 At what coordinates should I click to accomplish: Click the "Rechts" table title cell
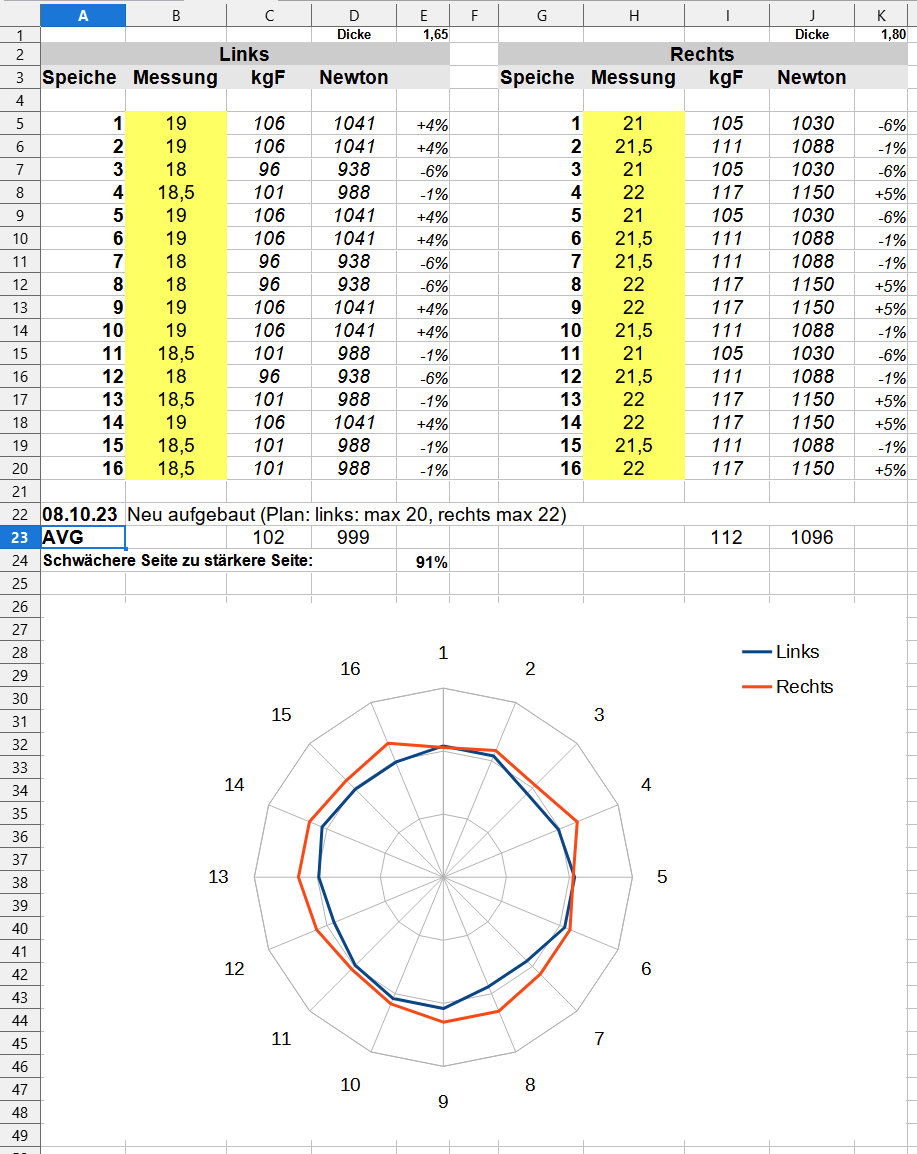702,54
